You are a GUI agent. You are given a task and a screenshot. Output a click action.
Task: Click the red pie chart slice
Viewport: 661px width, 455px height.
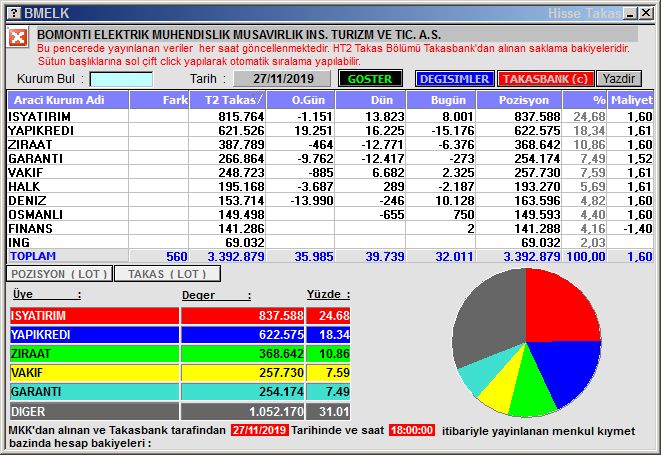pyautogui.click(x=556, y=310)
